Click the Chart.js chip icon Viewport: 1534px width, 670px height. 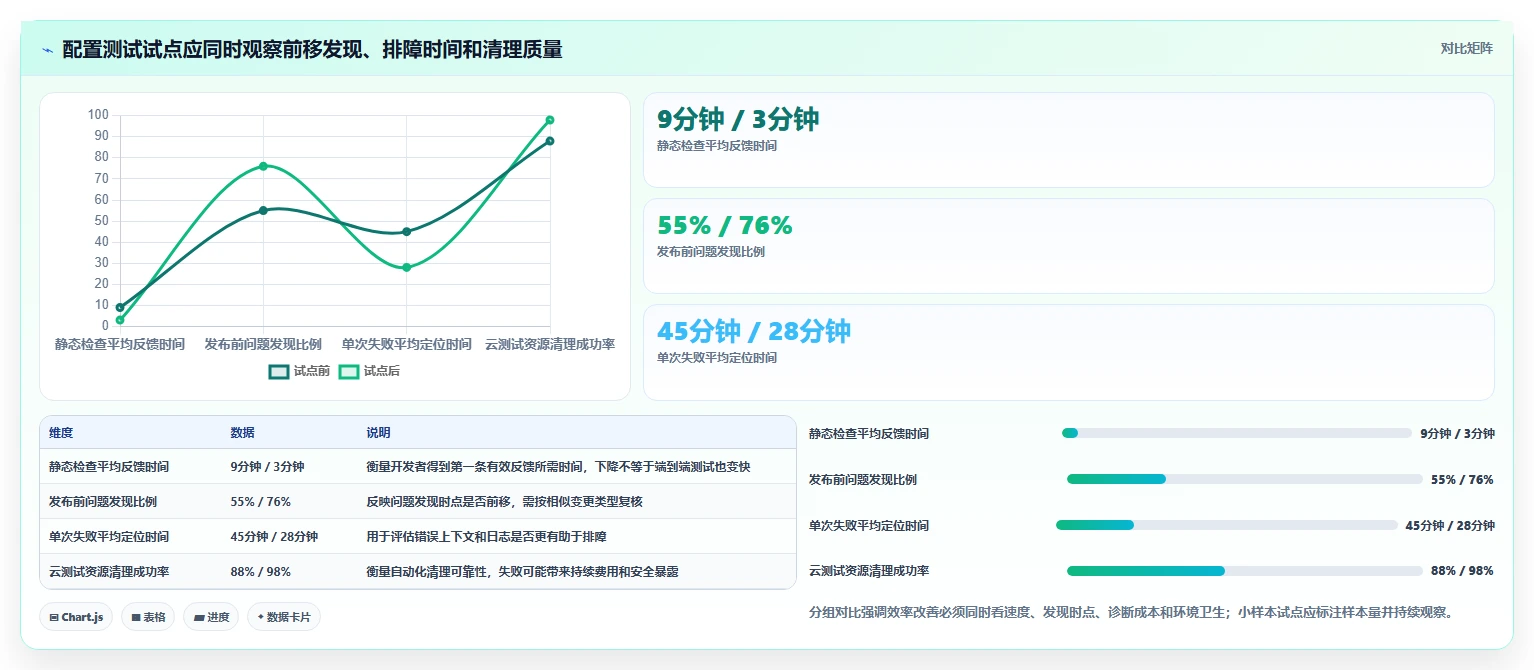pos(54,618)
